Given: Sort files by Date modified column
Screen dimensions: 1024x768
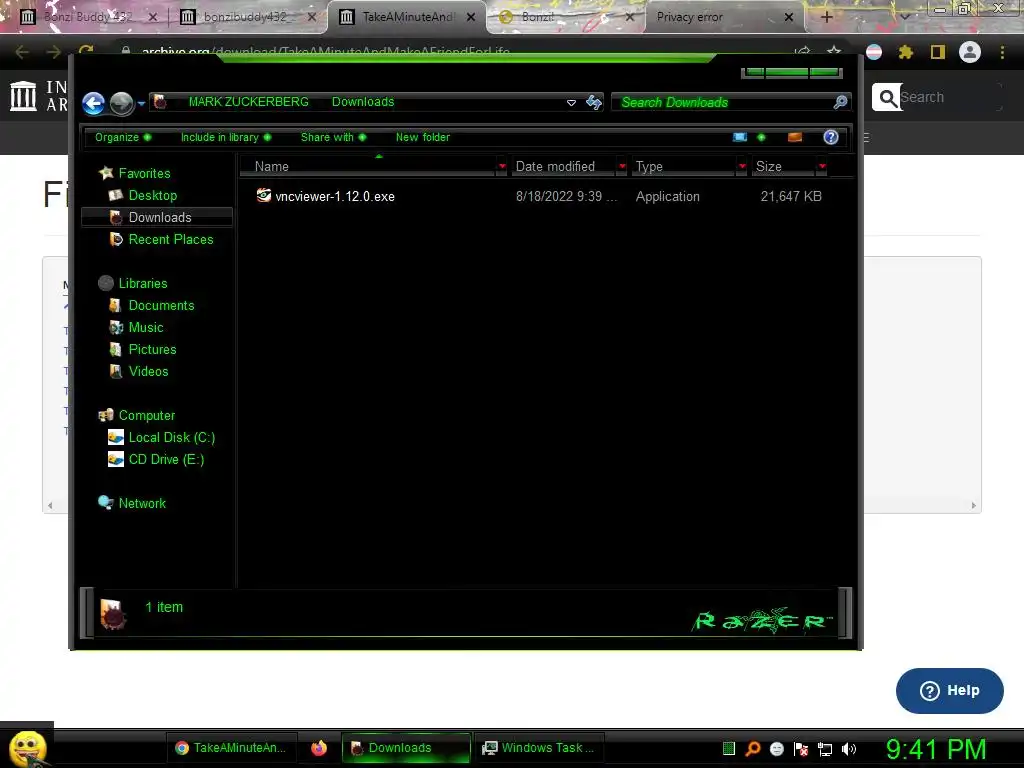Looking at the screenshot, I should click(x=564, y=167).
